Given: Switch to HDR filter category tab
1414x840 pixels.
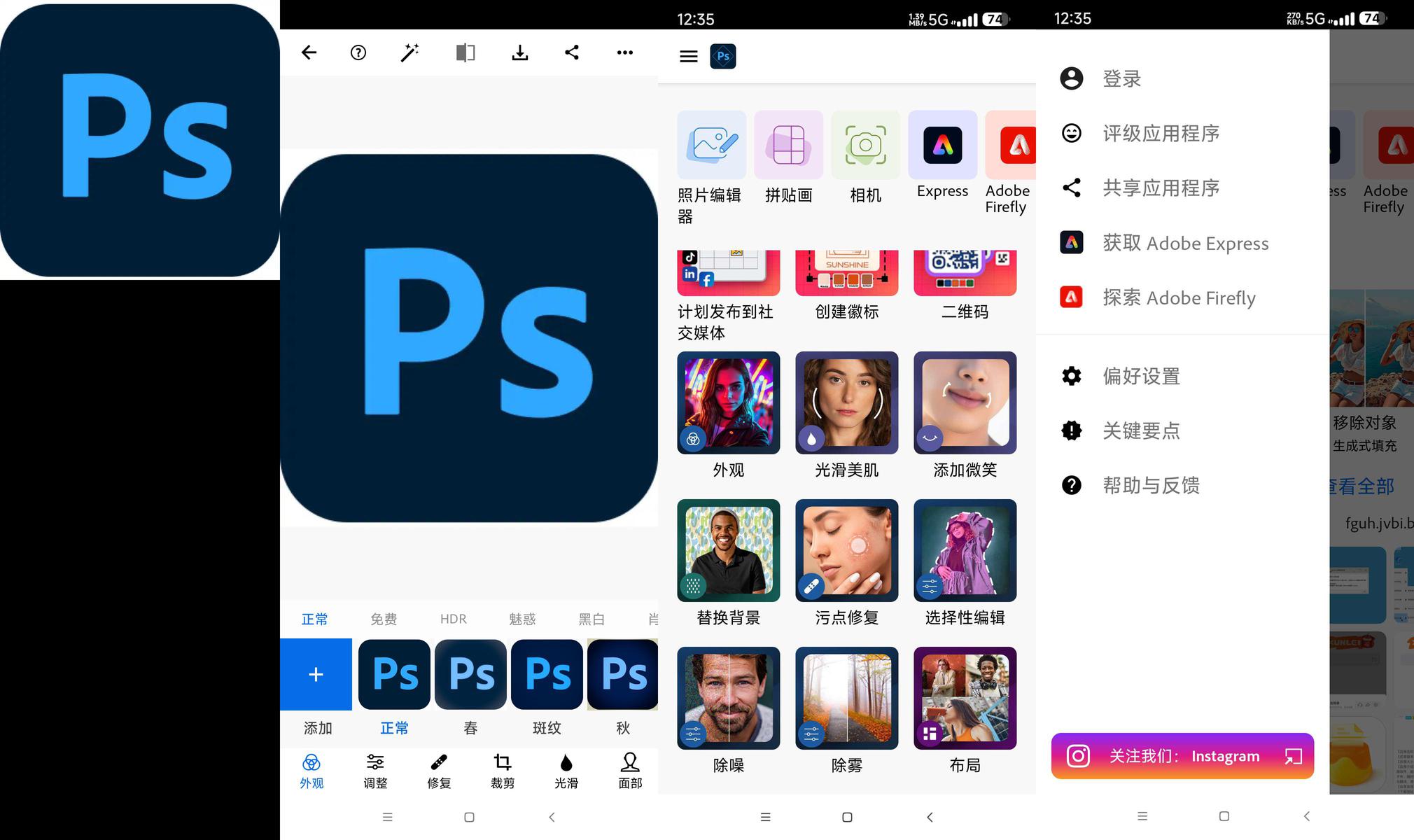Looking at the screenshot, I should (454, 619).
